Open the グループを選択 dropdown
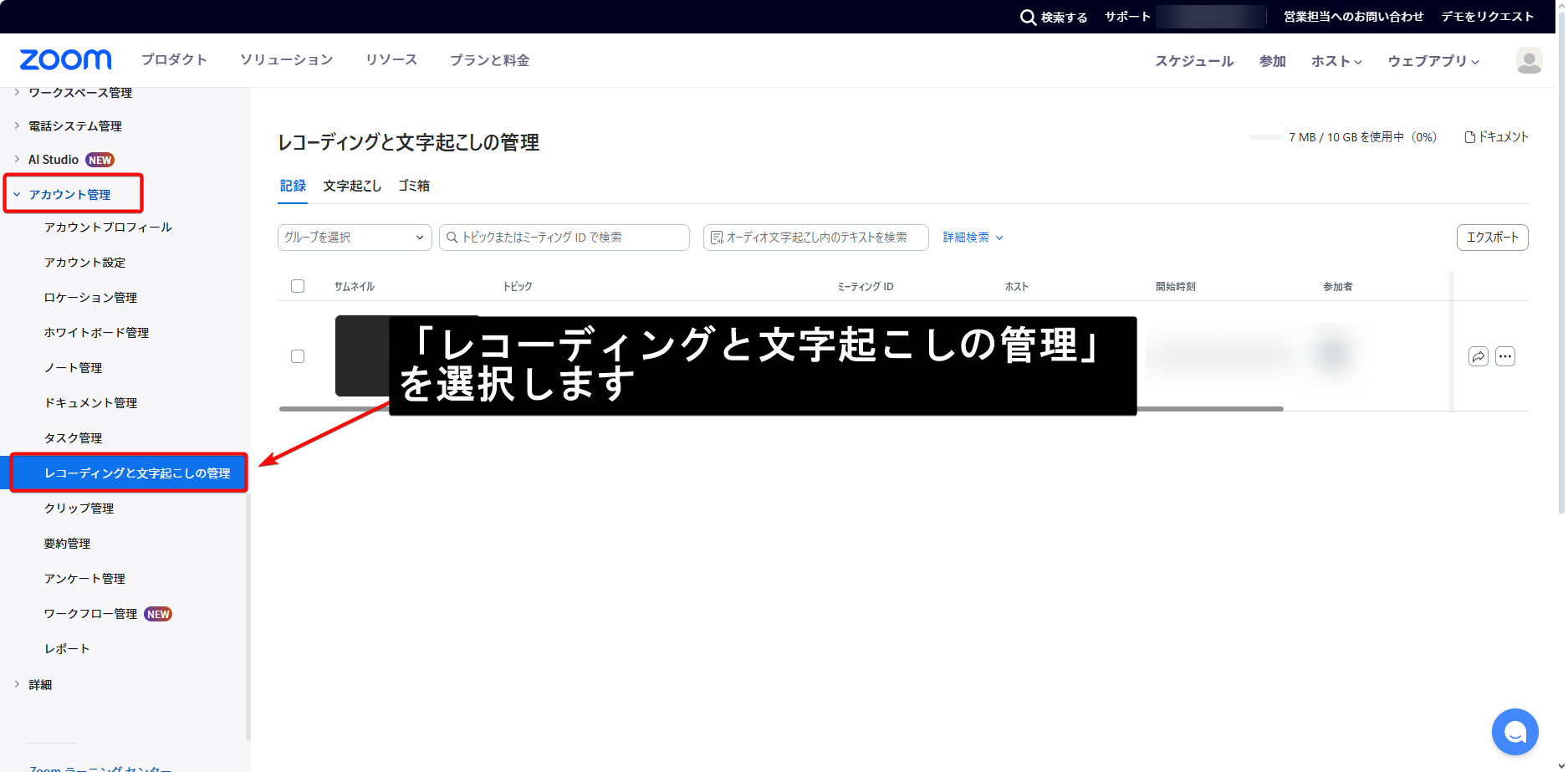 coord(355,238)
